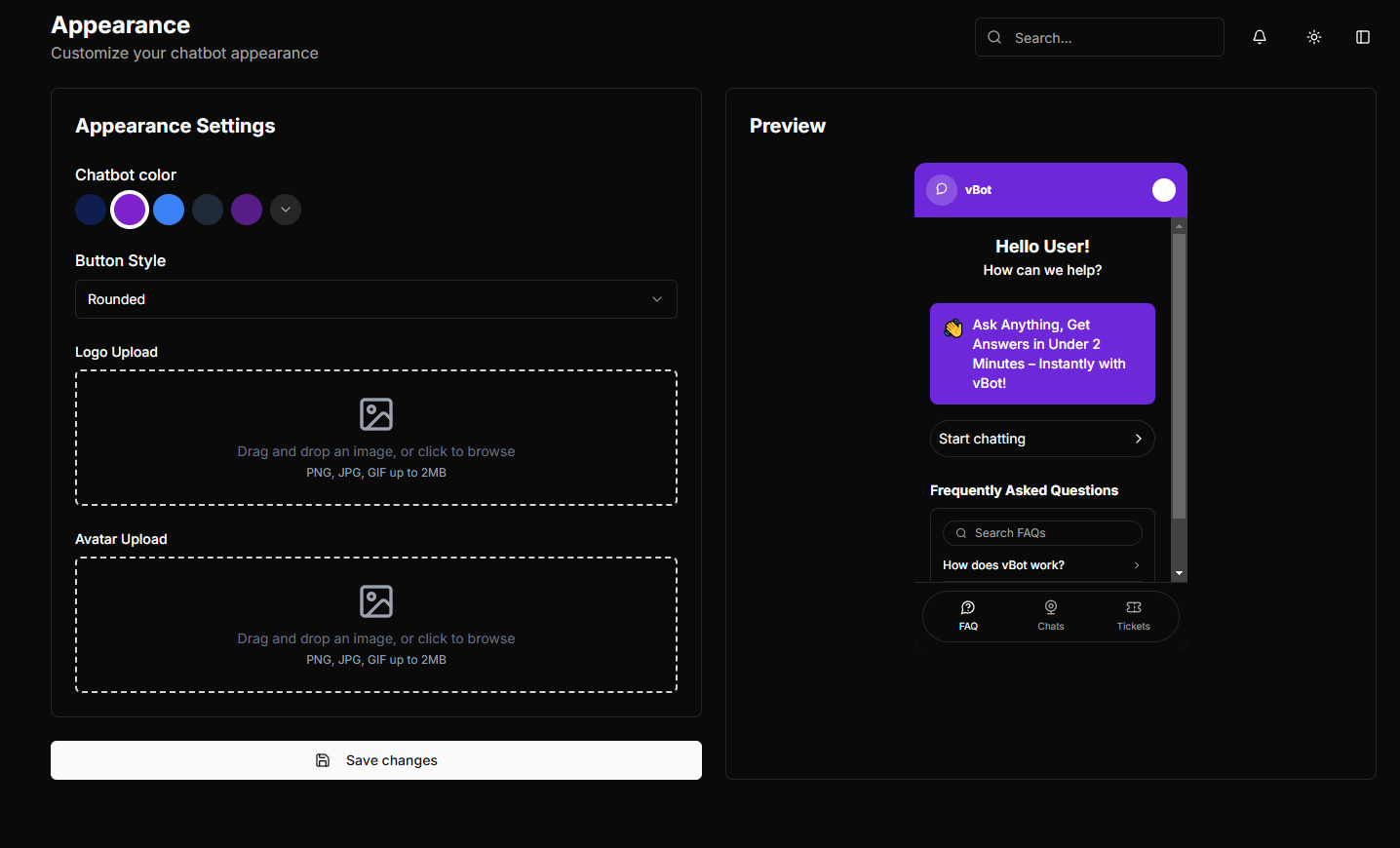Click Frequently Asked Questions heading

click(1024, 490)
